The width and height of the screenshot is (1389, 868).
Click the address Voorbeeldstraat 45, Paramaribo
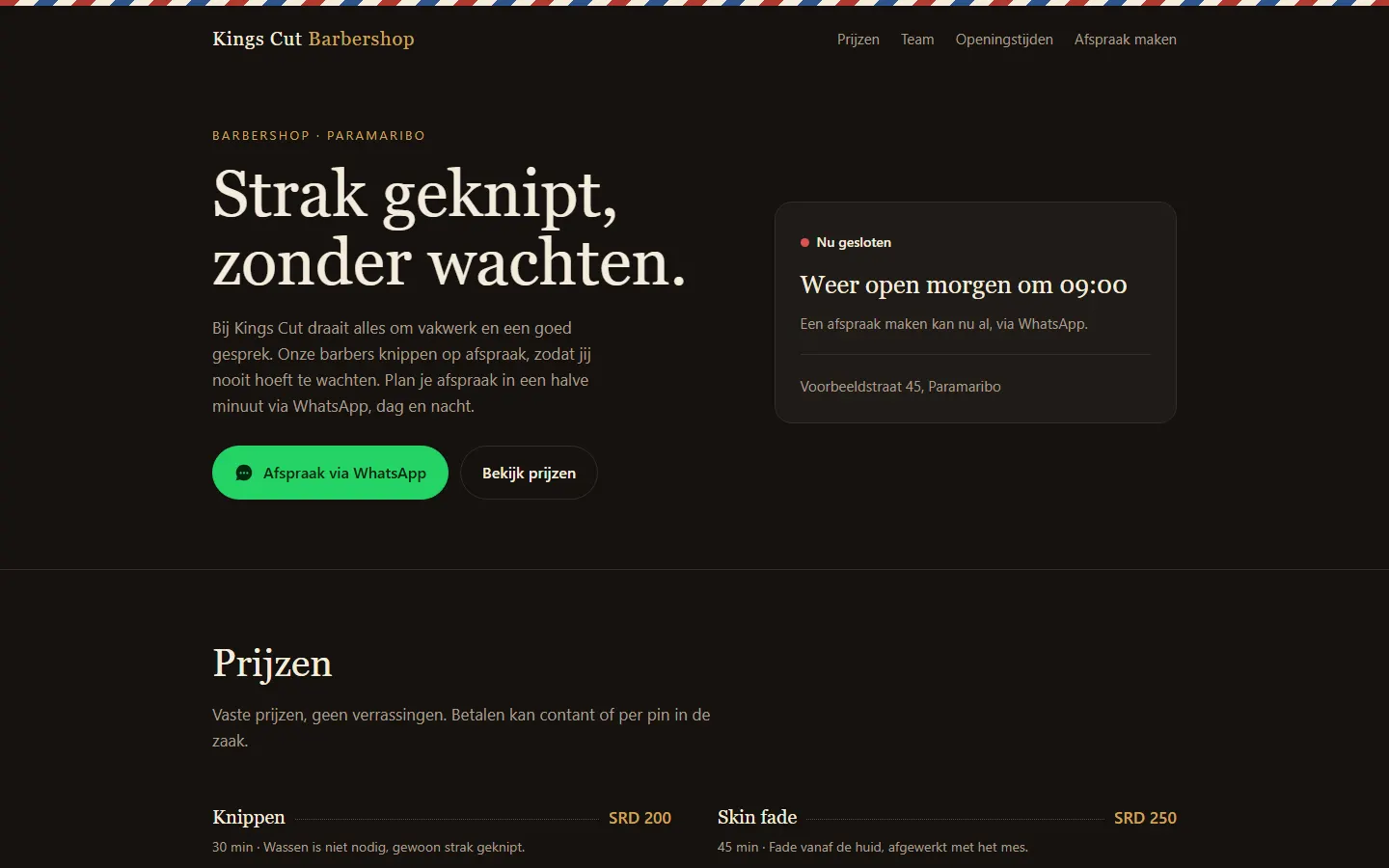pos(900,387)
